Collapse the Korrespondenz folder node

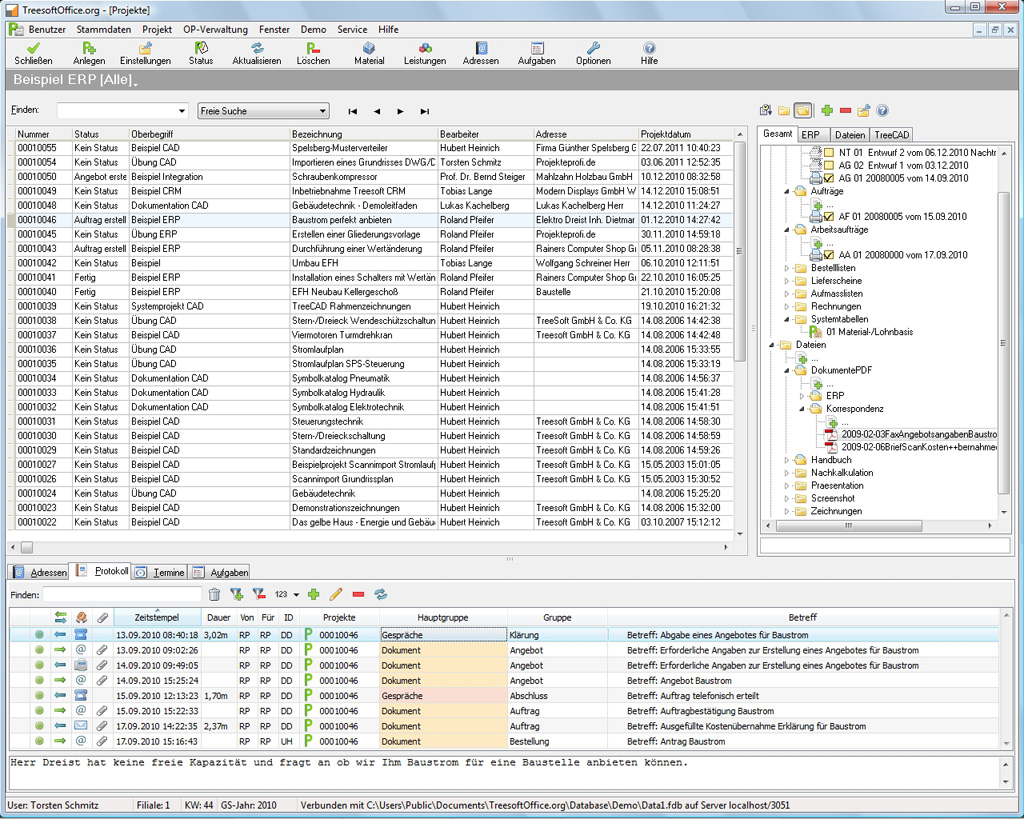coord(802,409)
